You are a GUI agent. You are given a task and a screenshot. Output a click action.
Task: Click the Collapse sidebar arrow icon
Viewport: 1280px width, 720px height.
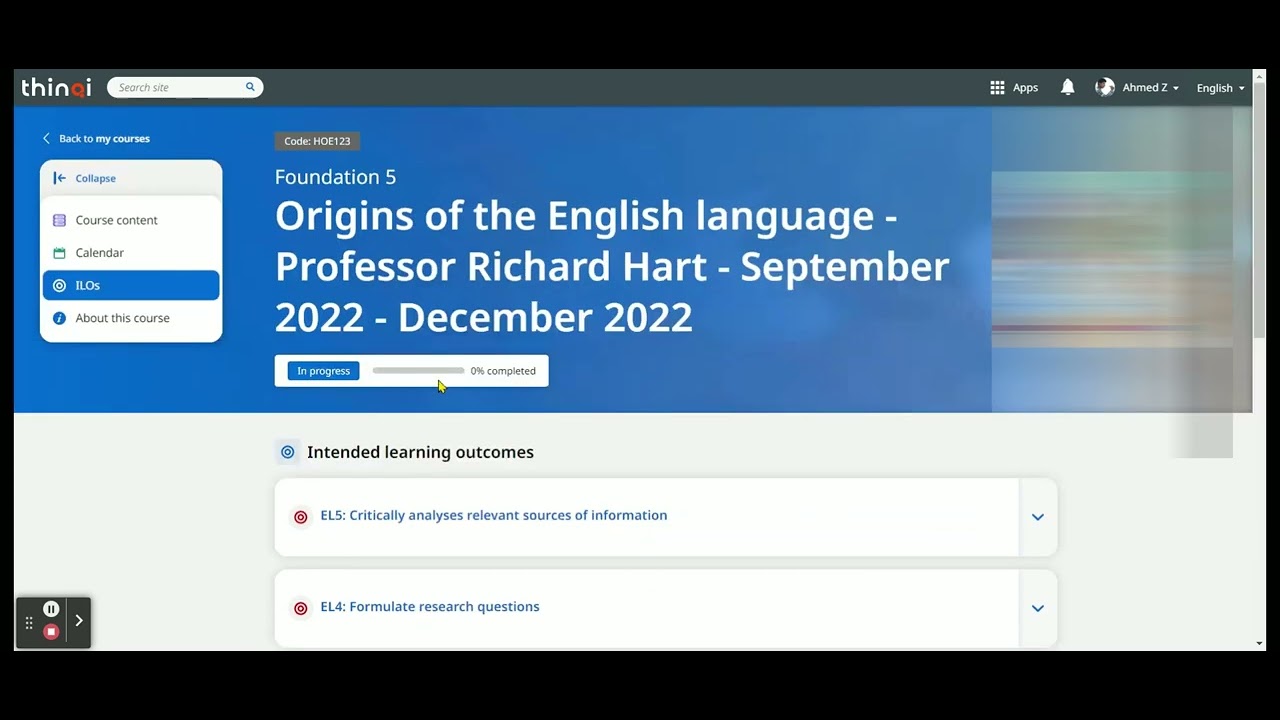pyautogui.click(x=59, y=178)
